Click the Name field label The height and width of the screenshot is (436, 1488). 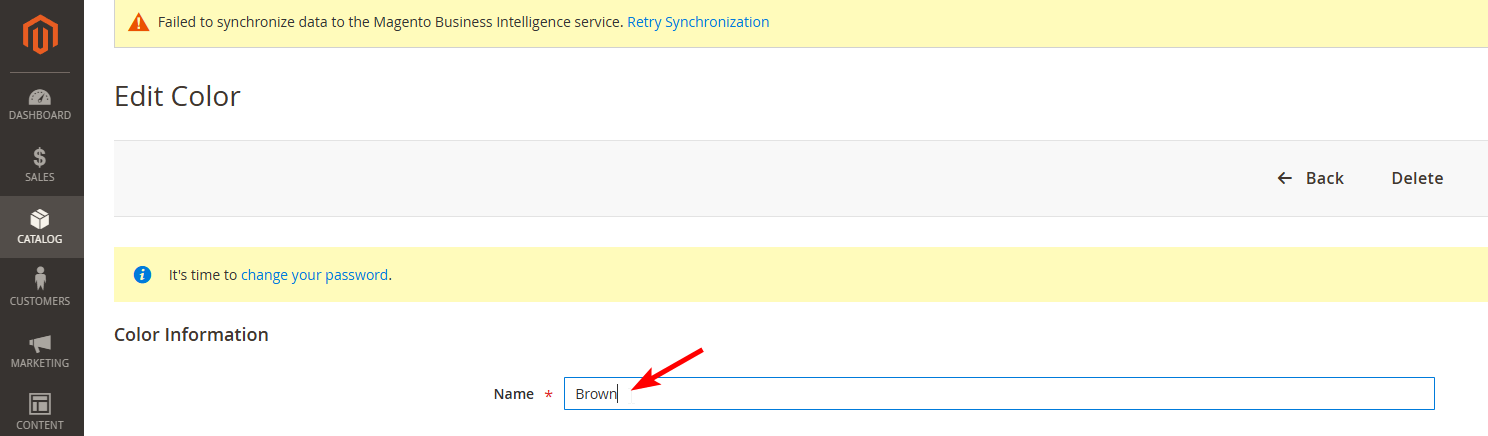point(514,394)
